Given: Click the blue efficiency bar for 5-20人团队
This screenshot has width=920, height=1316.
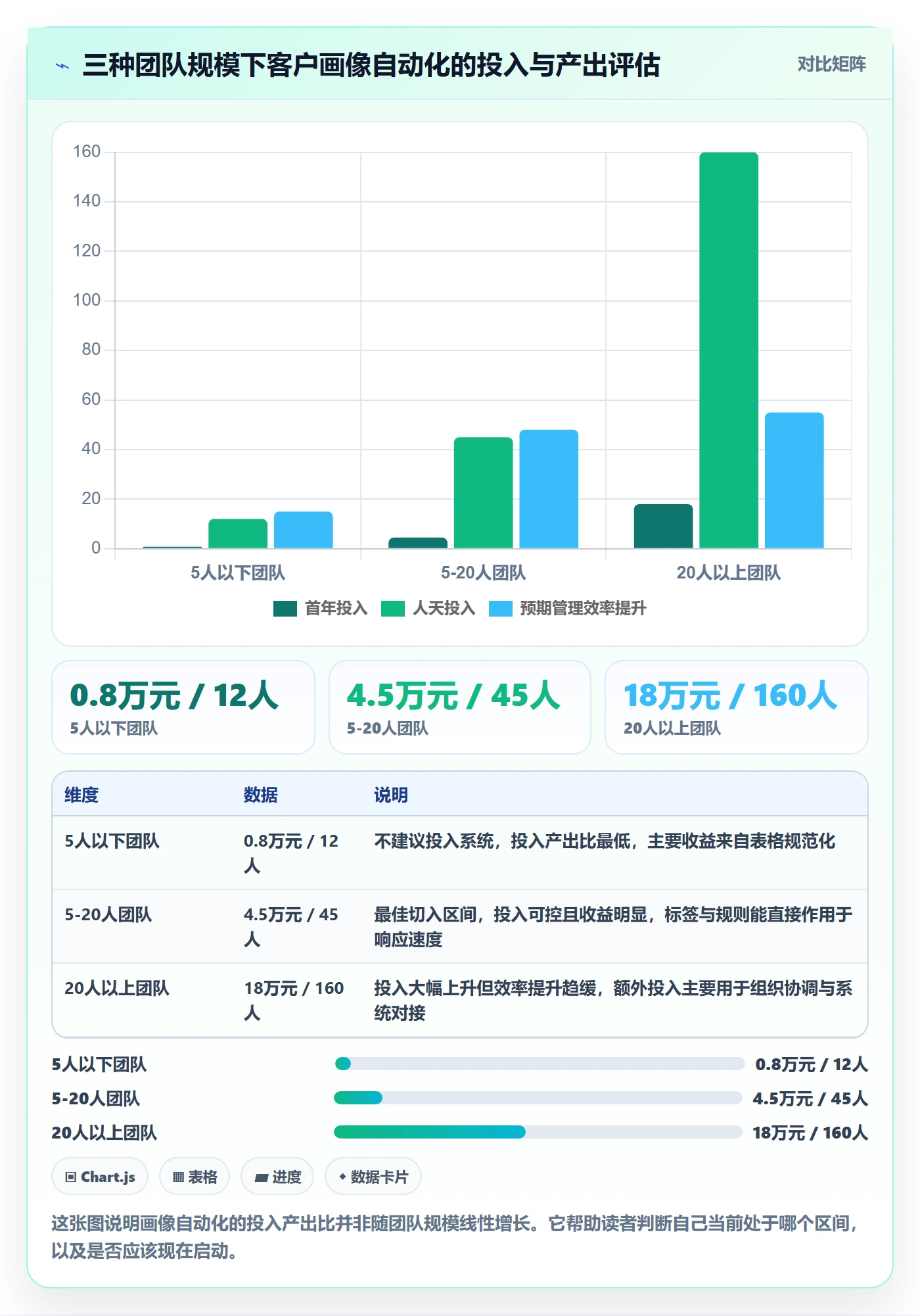Looking at the screenshot, I should tap(549, 489).
